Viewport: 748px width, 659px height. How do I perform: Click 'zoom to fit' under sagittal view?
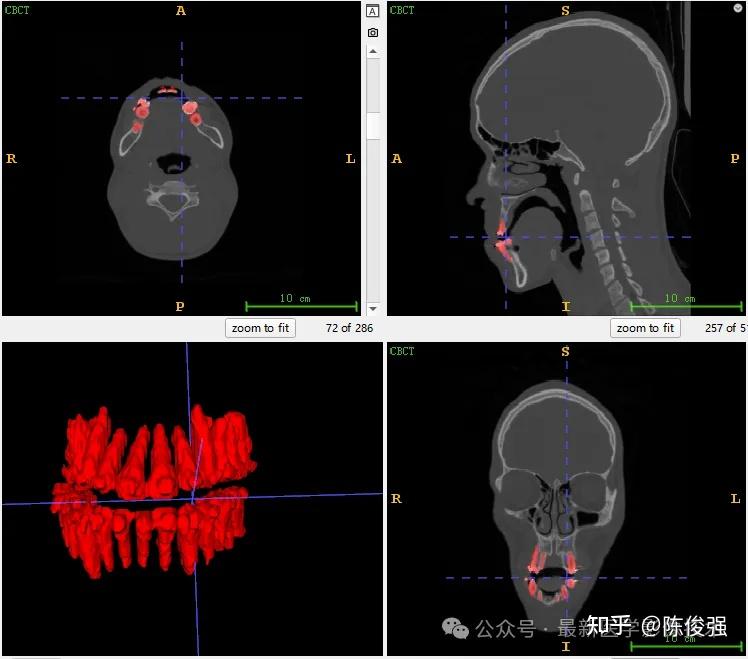645,328
